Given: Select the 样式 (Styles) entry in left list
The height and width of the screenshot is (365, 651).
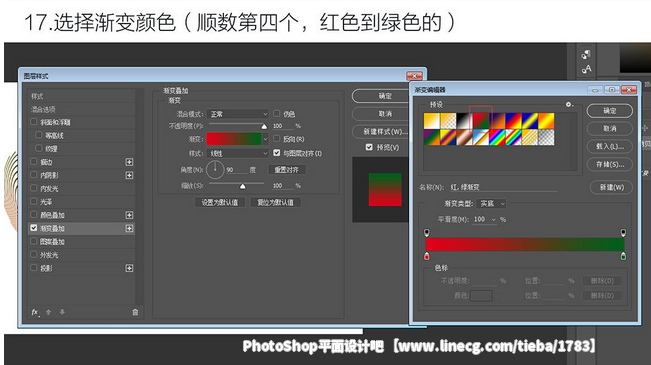Looking at the screenshot, I should click(81, 96).
